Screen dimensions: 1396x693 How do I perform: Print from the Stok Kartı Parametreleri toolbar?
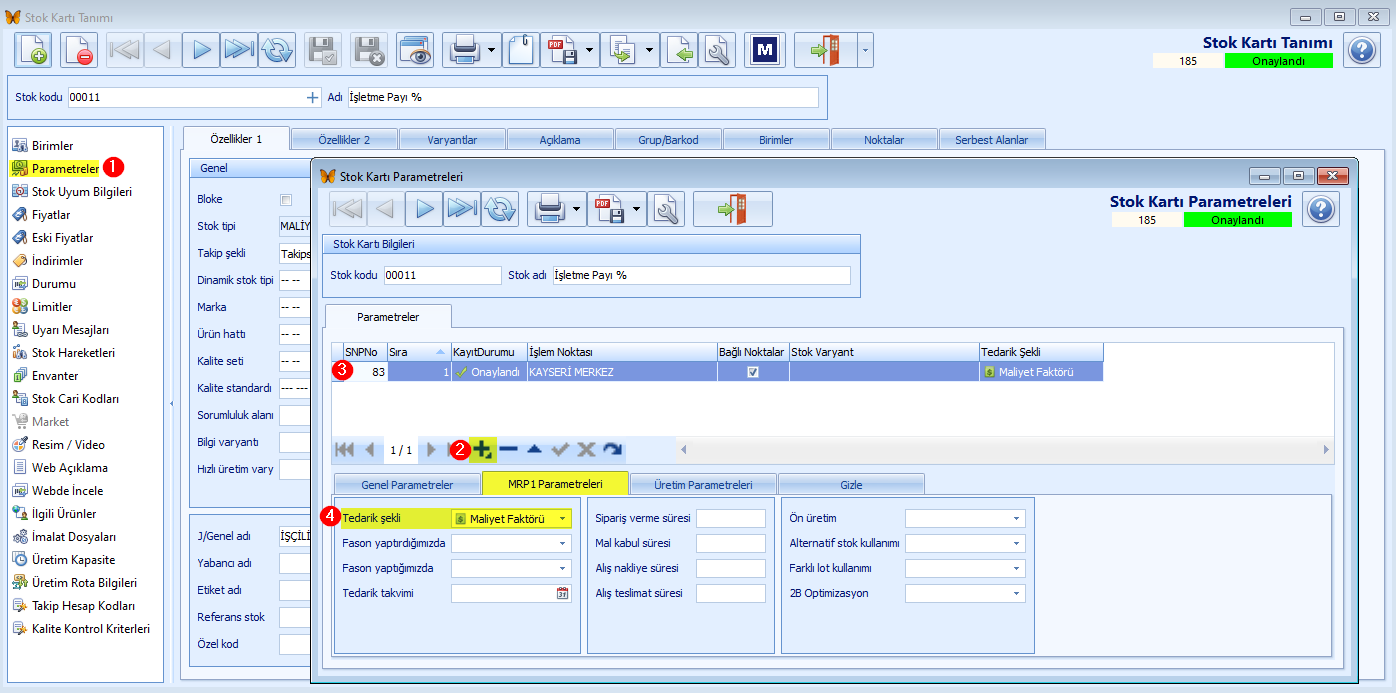click(548, 209)
